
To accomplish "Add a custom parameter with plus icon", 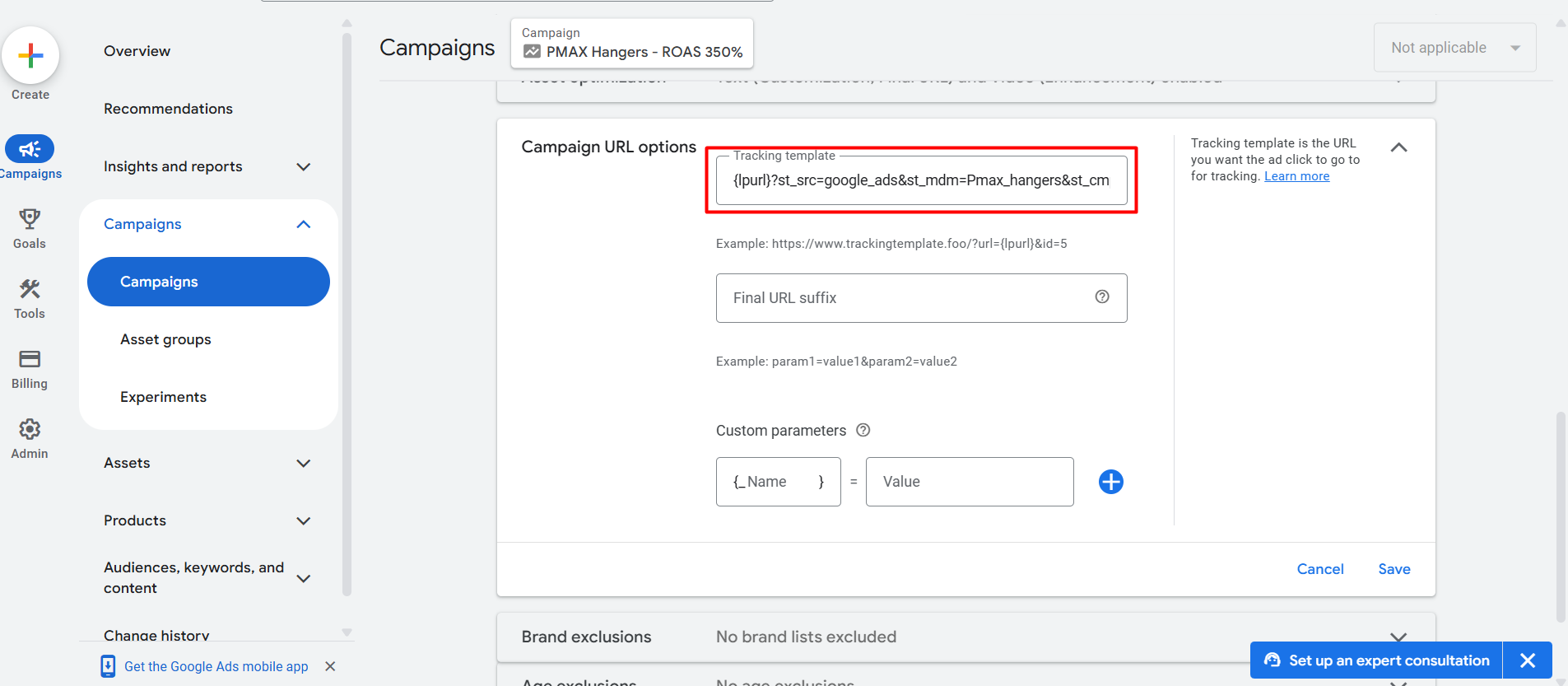I will tap(1111, 482).
